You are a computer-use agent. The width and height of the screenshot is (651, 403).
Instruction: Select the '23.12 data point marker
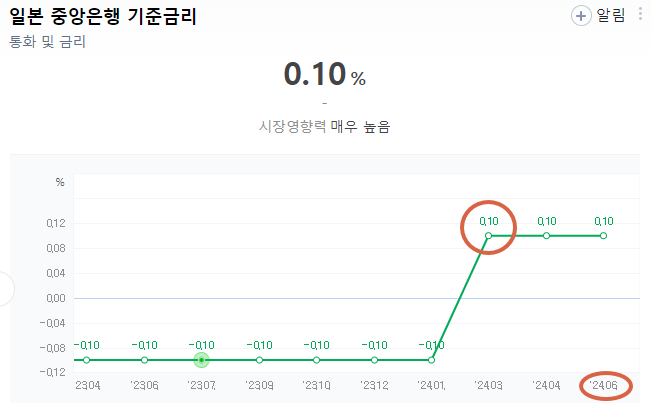point(374,360)
